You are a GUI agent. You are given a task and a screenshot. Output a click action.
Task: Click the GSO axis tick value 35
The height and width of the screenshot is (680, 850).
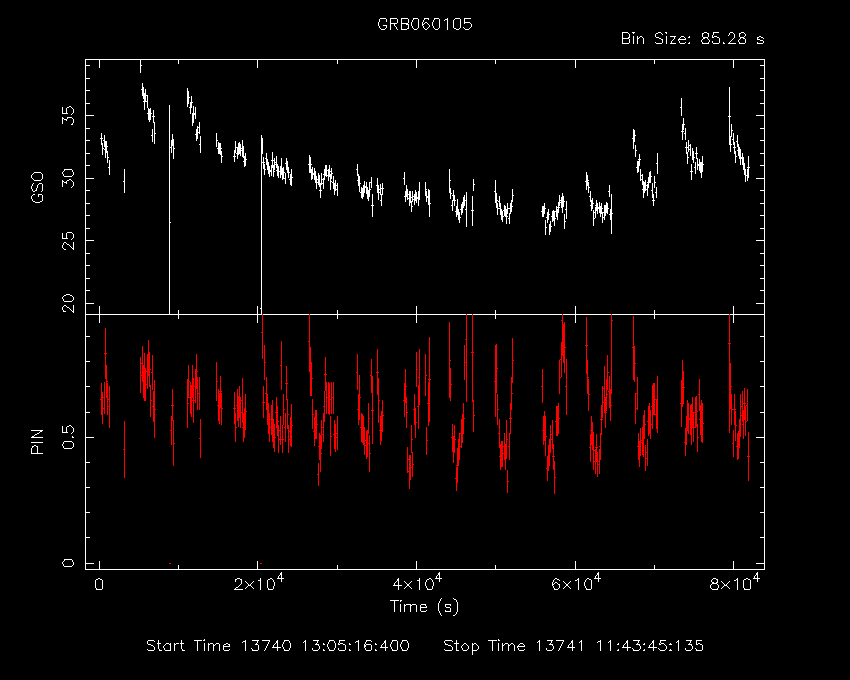(69, 116)
